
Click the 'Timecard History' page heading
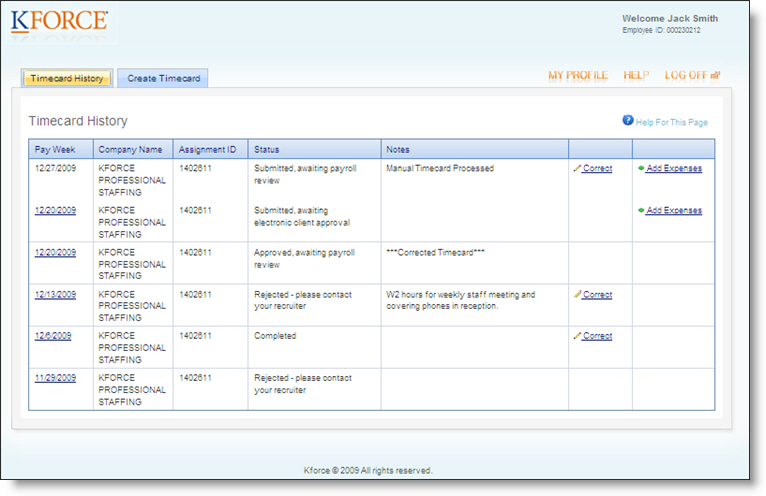coord(78,121)
